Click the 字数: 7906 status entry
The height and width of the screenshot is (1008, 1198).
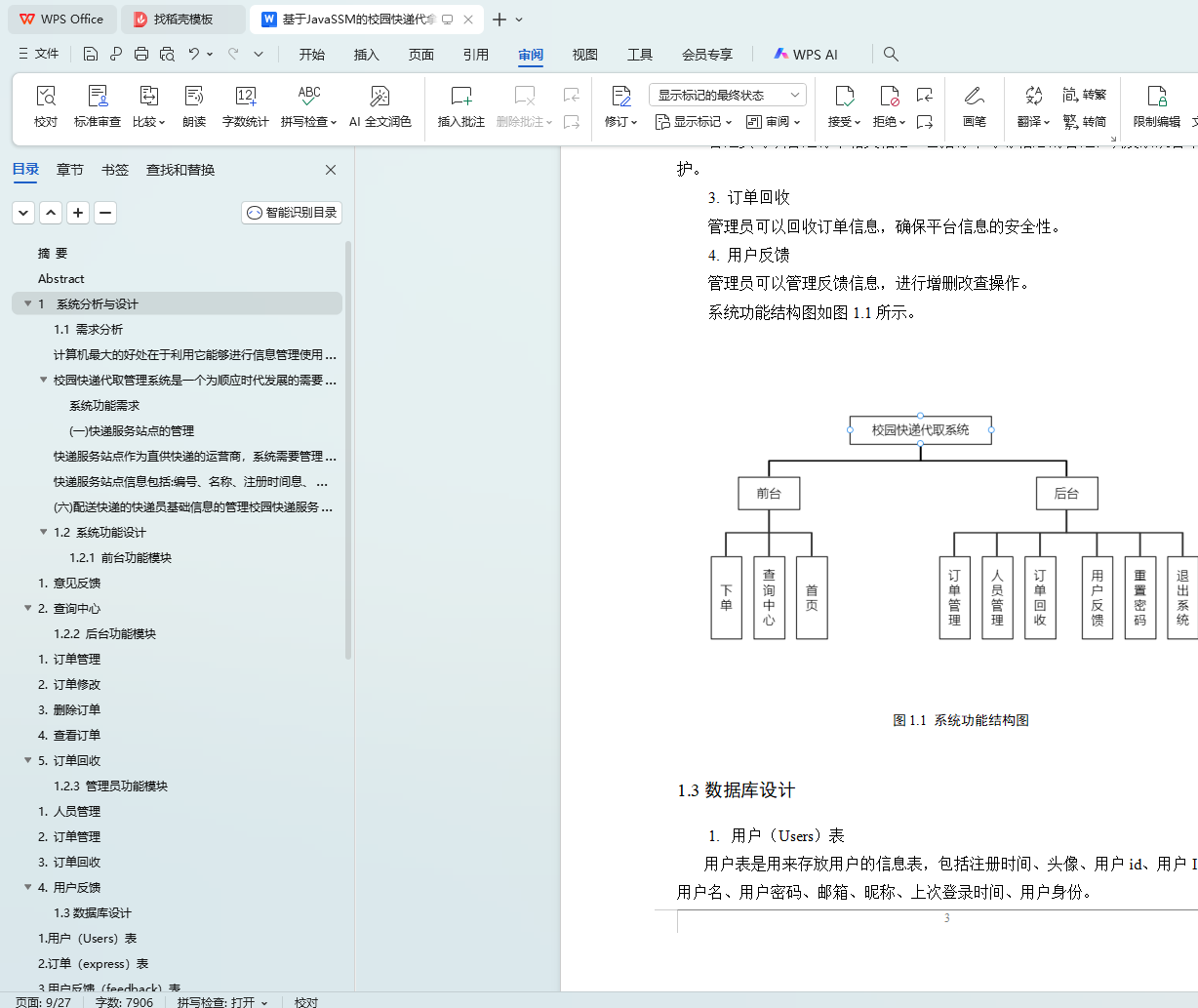click(x=124, y=1001)
